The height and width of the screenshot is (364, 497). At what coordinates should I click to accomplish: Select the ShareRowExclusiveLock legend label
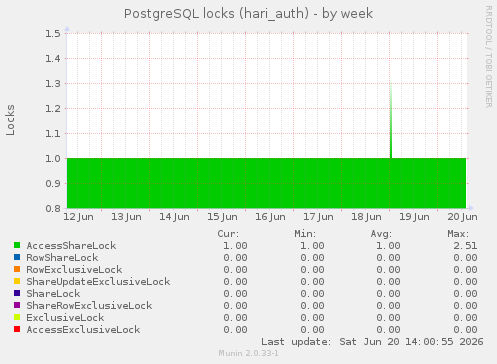point(89,306)
